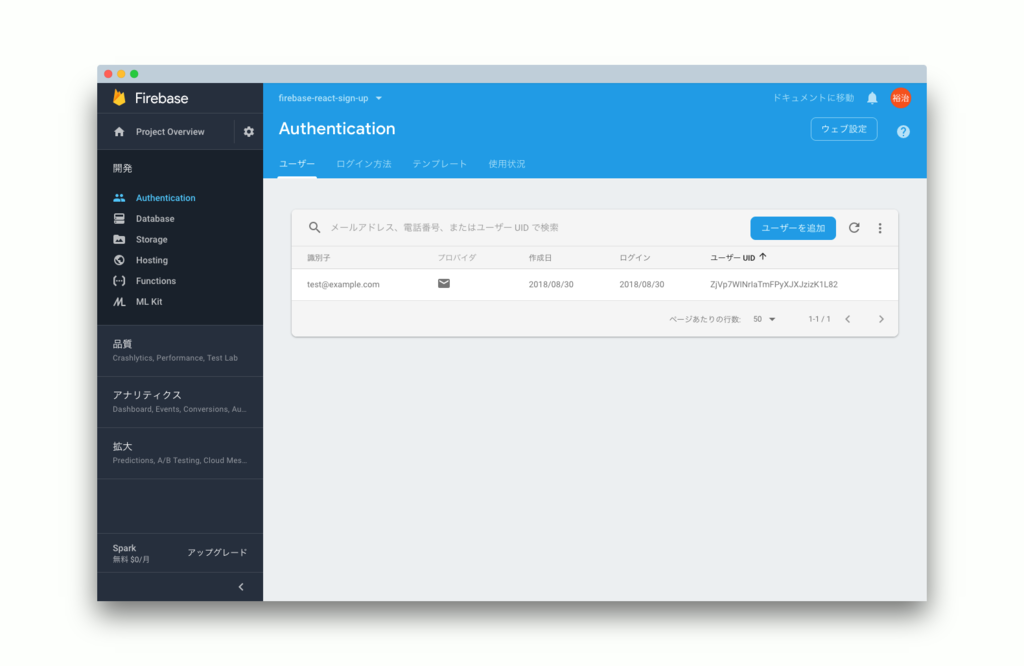Collapse the 開発 section header
This screenshot has width=1024, height=666.
coord(123,168)
